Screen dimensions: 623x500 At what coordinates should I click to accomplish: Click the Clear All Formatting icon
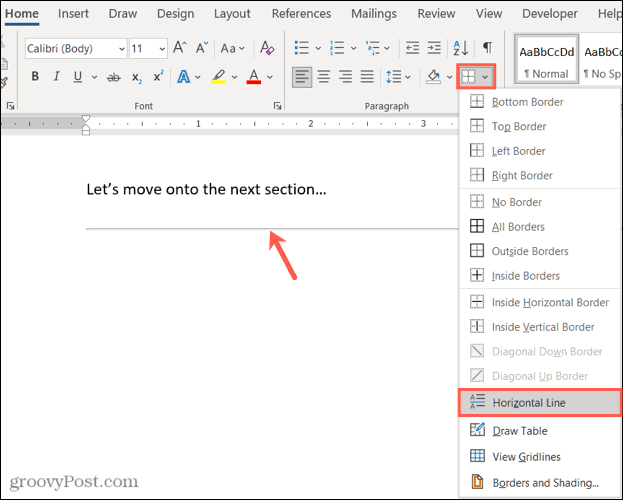coord(266,48)
